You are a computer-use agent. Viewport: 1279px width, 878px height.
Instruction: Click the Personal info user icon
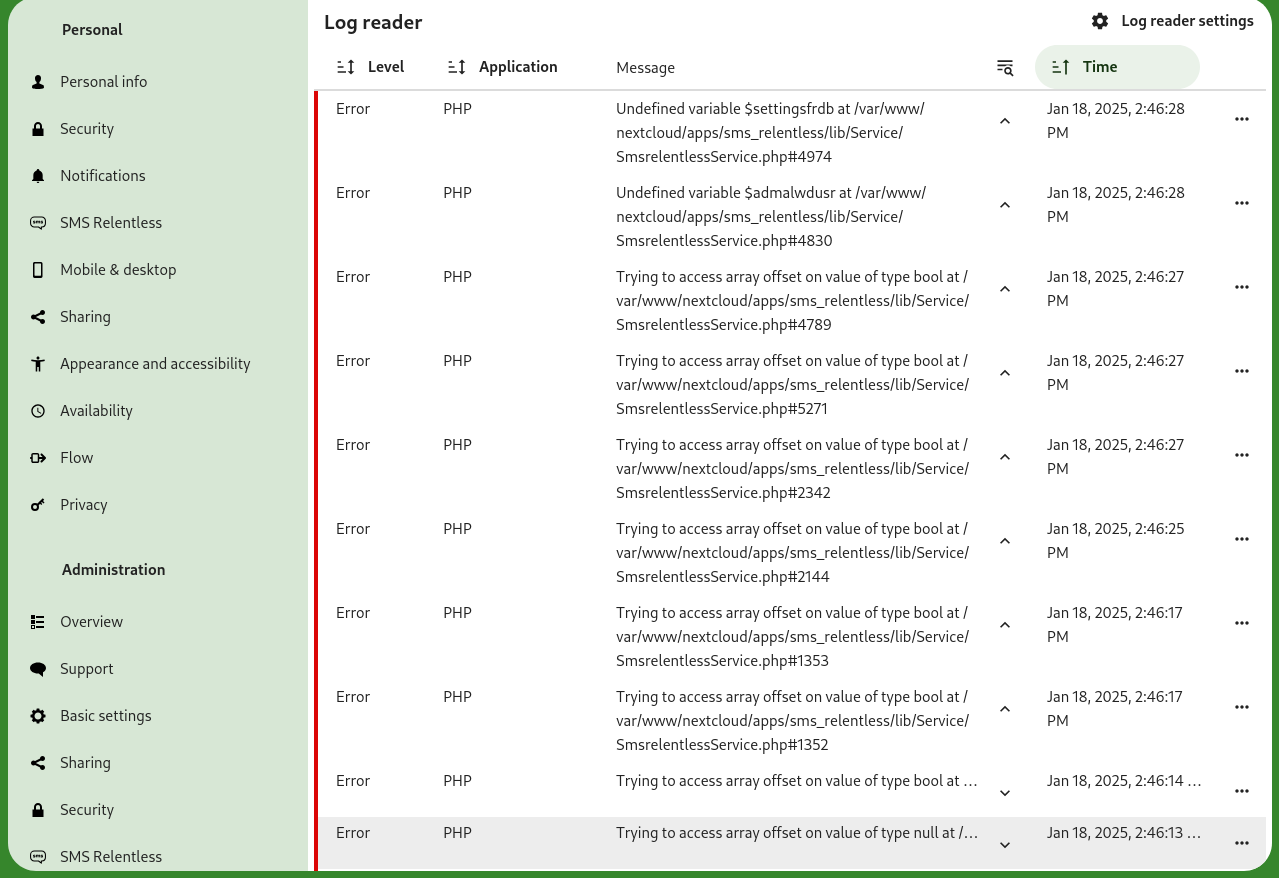click(x=38, y=82)
